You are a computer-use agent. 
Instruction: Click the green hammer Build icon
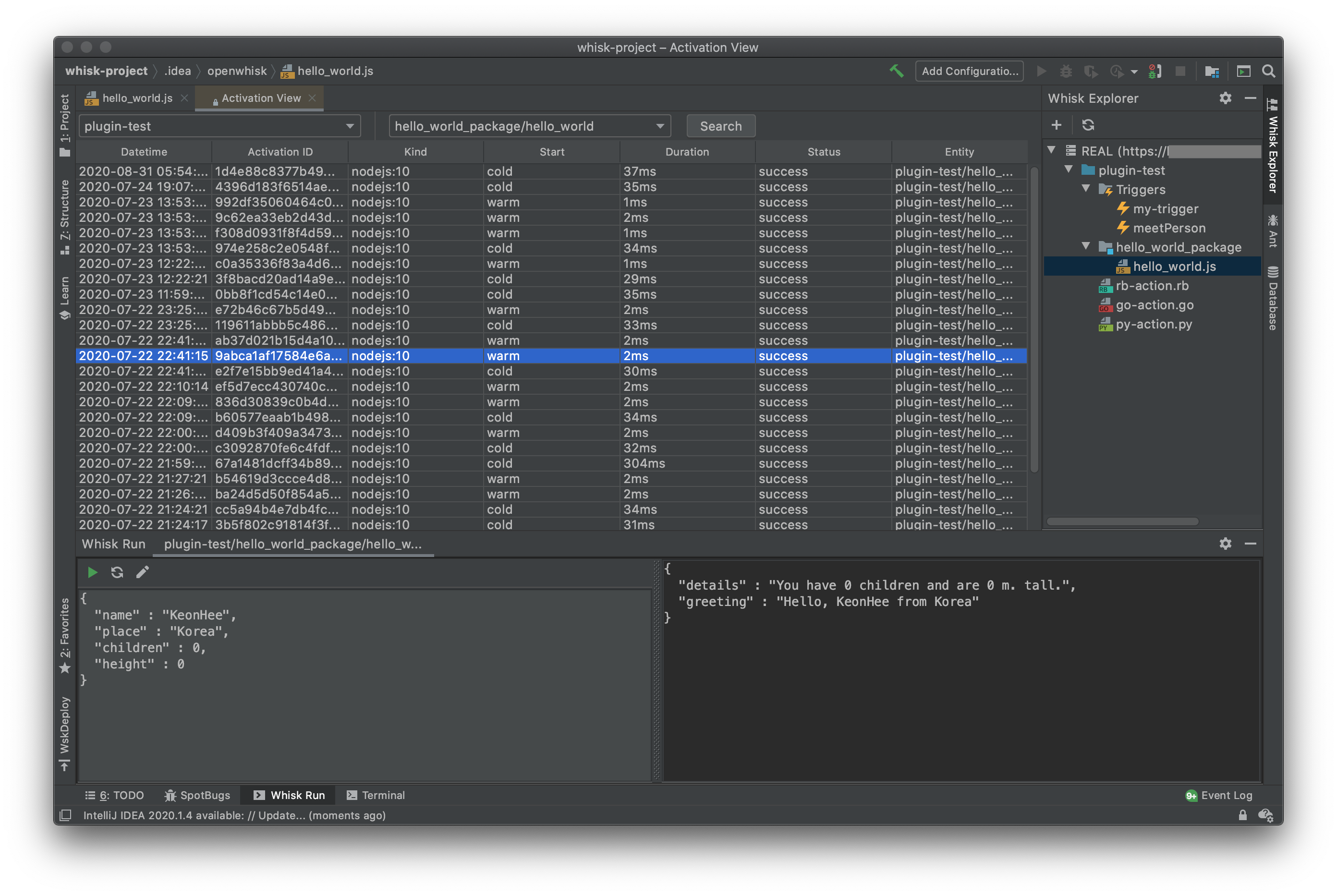[x=896, y=71]
